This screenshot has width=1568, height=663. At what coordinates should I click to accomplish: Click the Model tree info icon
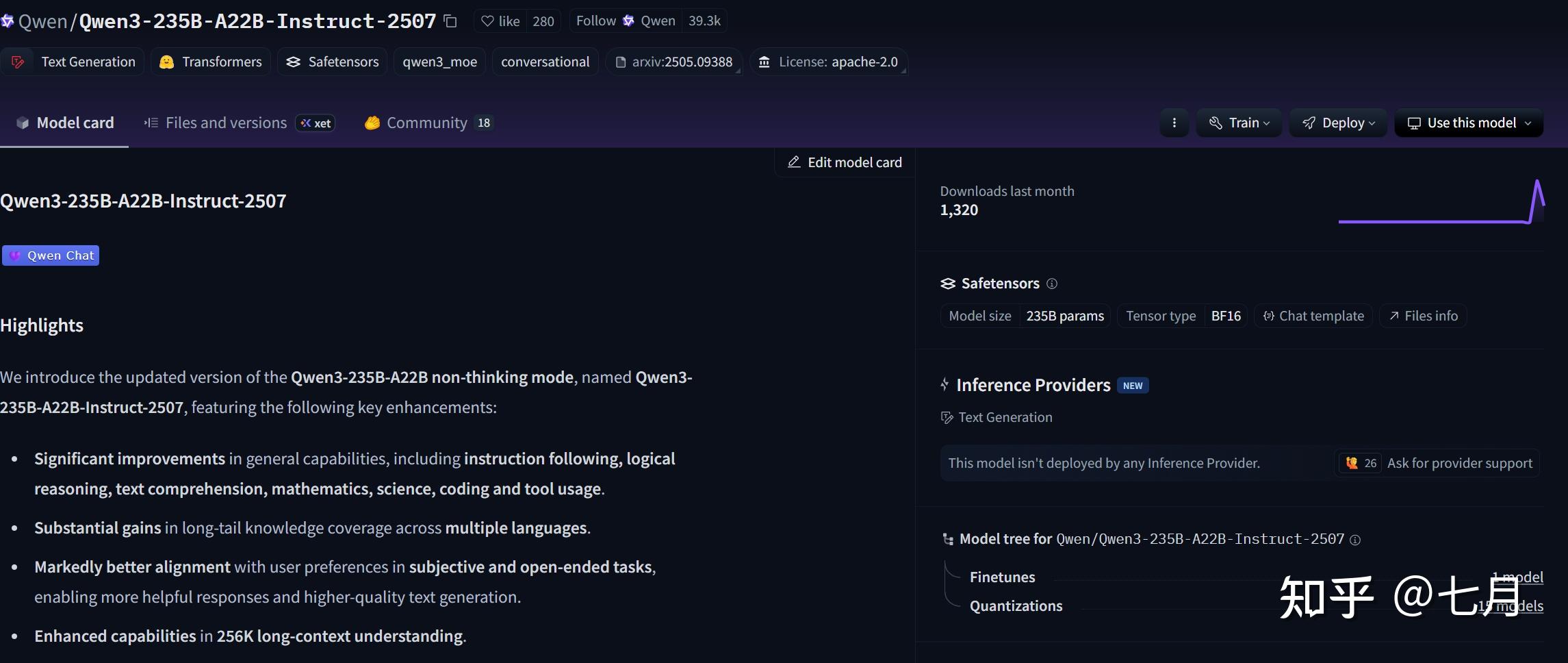pos(1355,540)
